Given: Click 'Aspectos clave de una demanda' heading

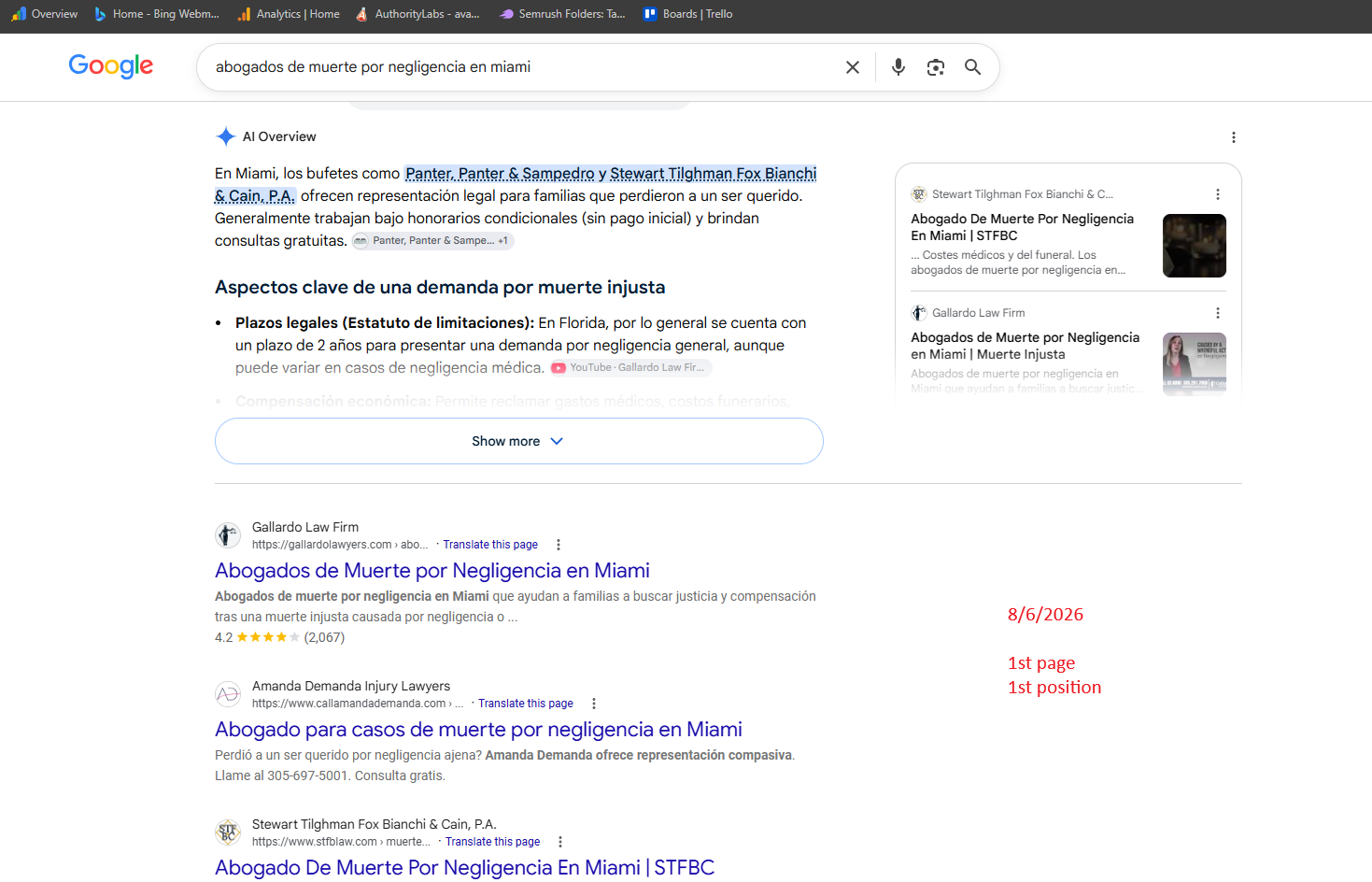Looking at the screenshot, I should pos(440,288).
